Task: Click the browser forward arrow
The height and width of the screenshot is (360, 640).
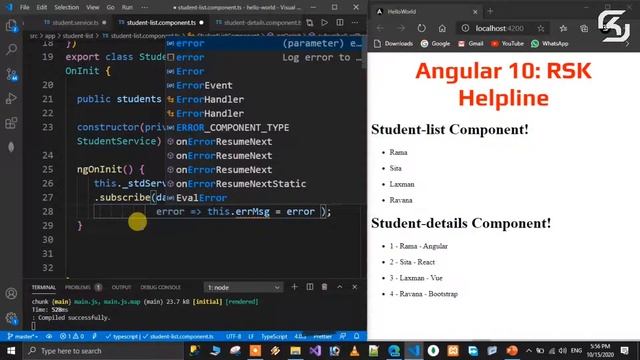Action: tap(401, 28)
